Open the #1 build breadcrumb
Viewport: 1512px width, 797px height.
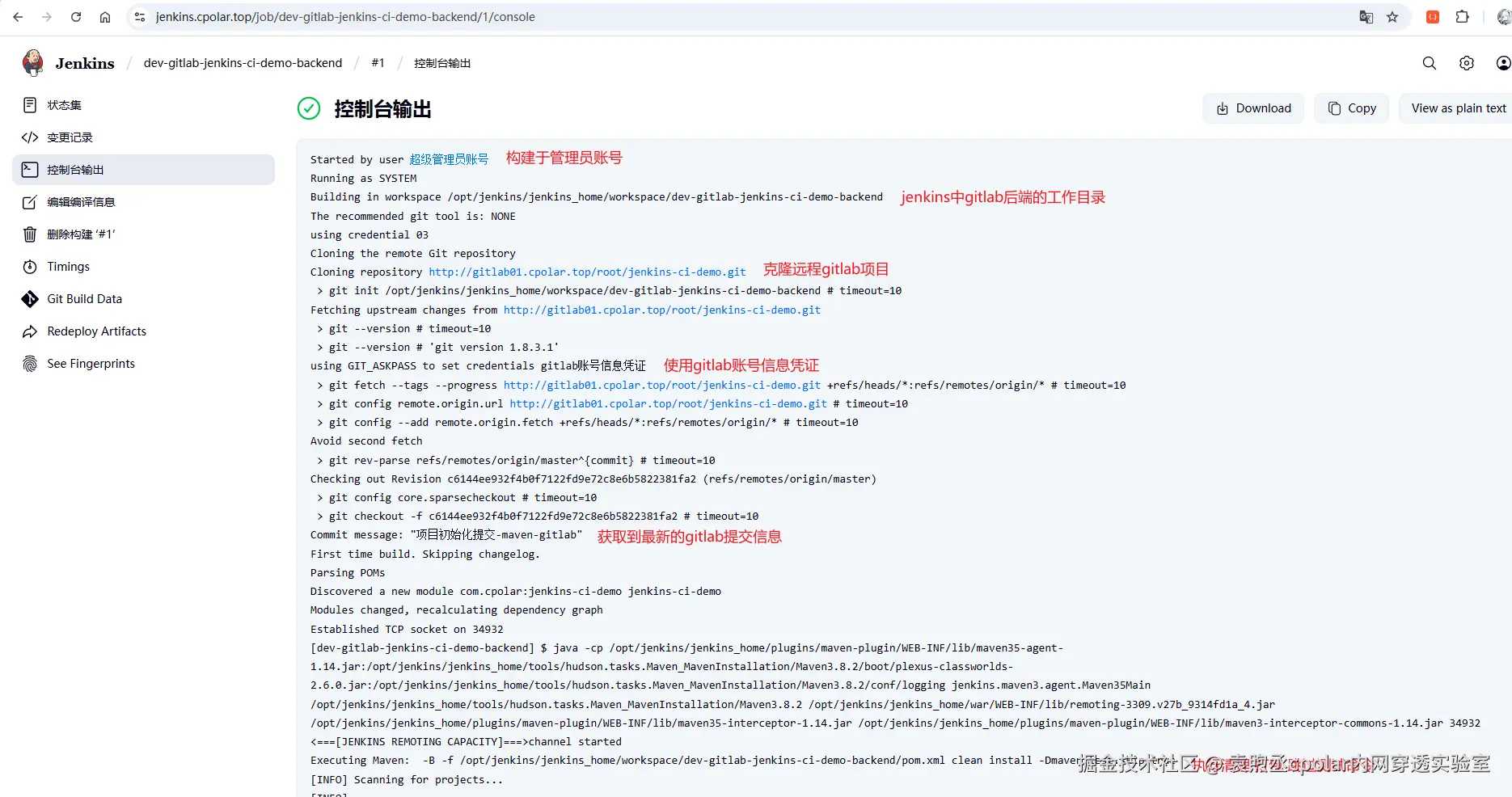tap(378, 63)
